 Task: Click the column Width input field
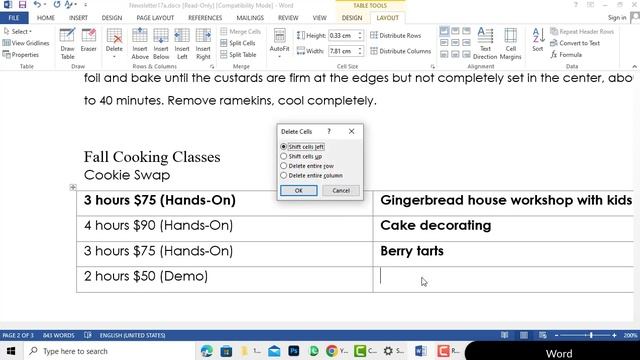pos(342,51)
